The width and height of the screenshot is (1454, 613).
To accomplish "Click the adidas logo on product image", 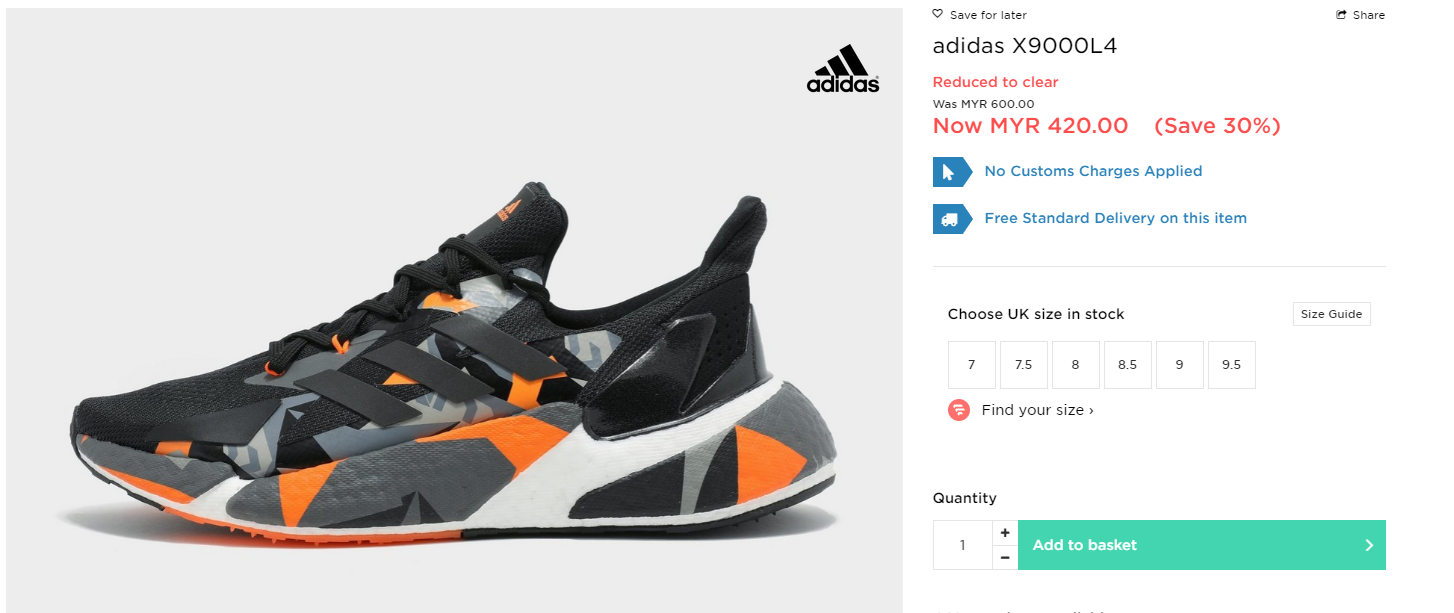I will tap(843, 70).
